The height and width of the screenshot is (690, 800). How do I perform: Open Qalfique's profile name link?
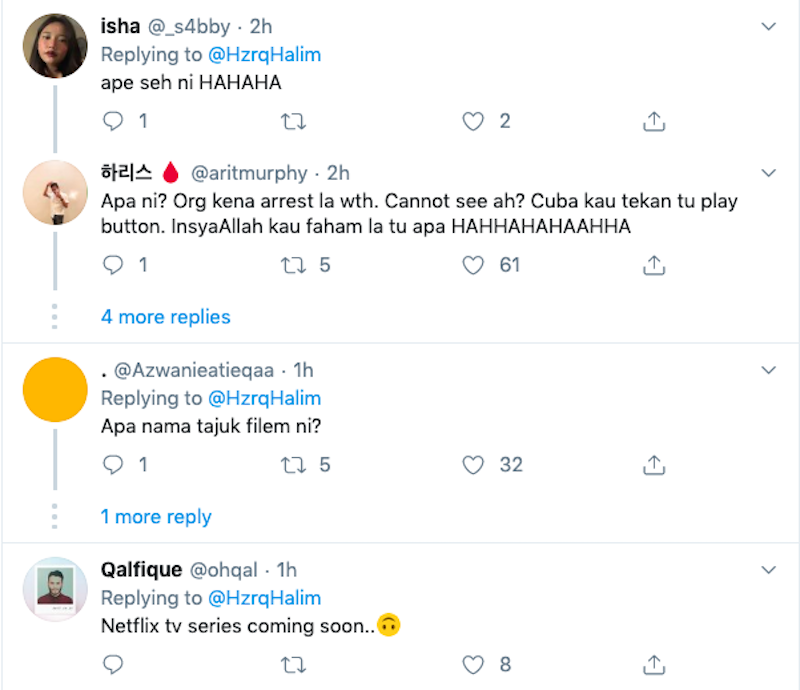[x=141, y=570]
